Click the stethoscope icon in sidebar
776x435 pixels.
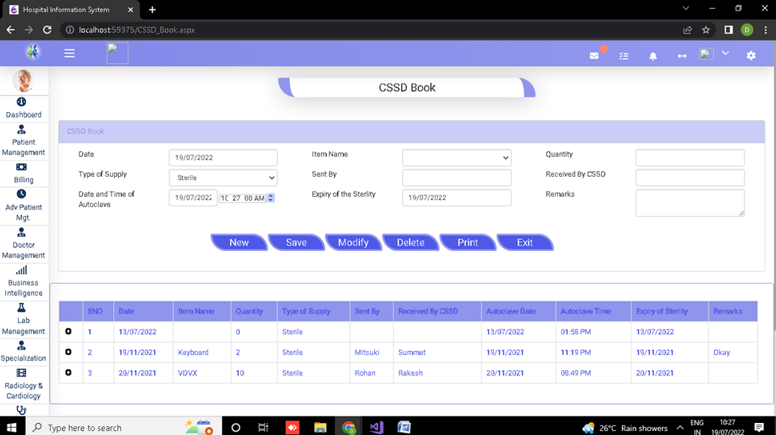coord(21,410)
